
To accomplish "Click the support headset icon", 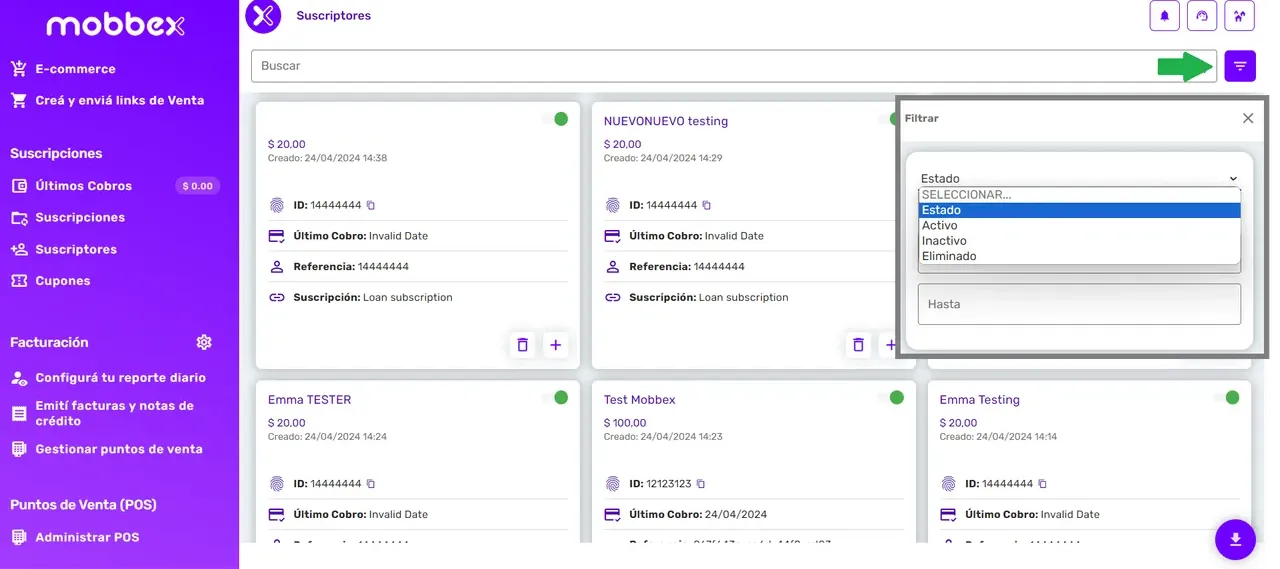I will [1202, 16].
